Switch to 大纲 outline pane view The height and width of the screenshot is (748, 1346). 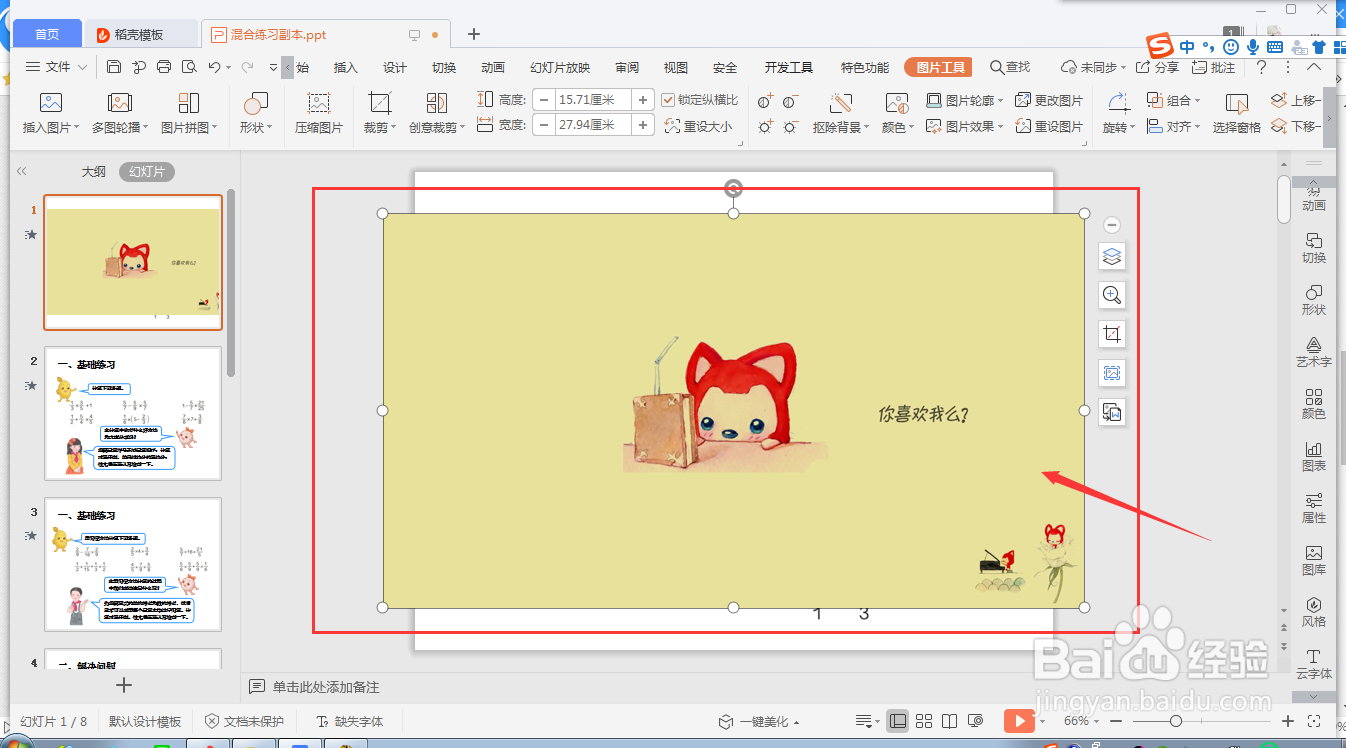point(94,172)
